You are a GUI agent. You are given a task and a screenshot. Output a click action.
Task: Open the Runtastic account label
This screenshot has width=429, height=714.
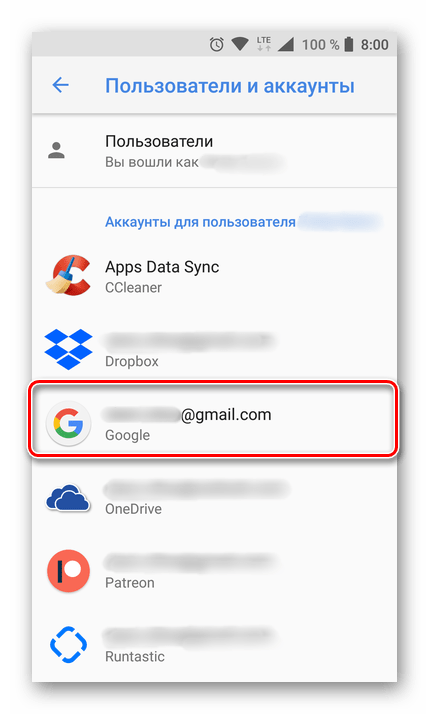point(135,656)
